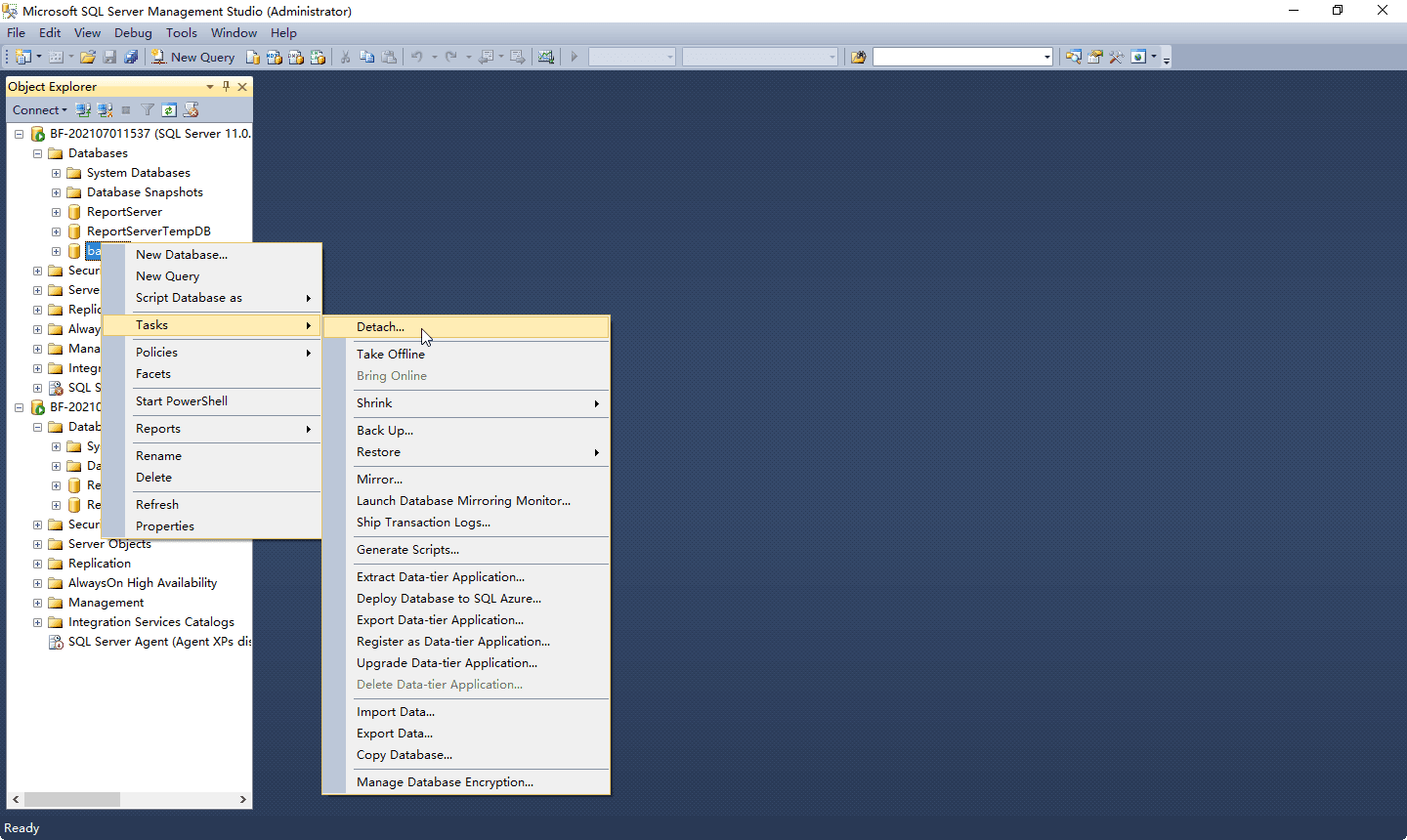This screenshot has width=1407, height=840.
Task: Click the Activity Monitor toolbar icon
Action: click(546, 57)
